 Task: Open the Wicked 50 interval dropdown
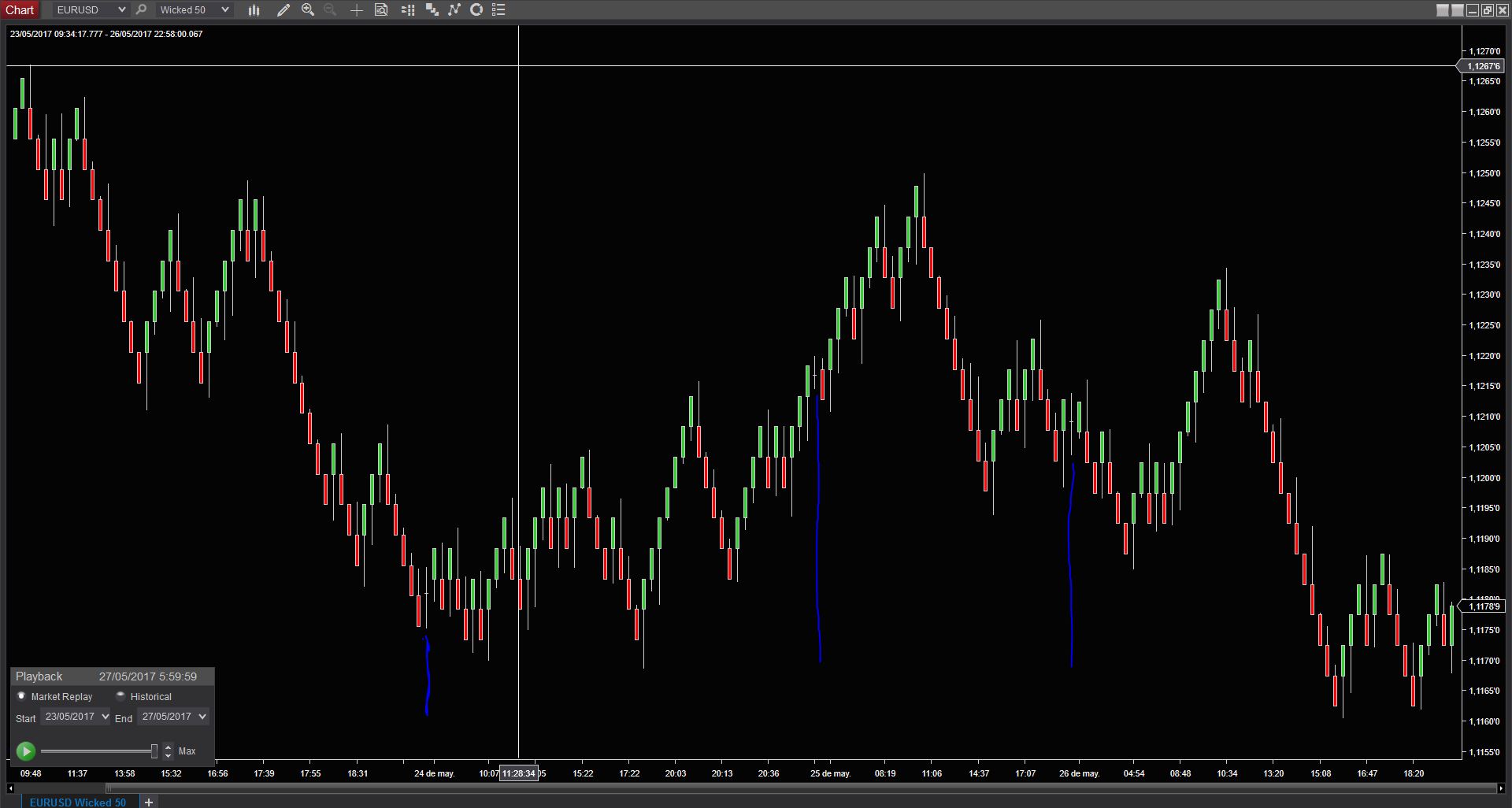tap(194, 9)
